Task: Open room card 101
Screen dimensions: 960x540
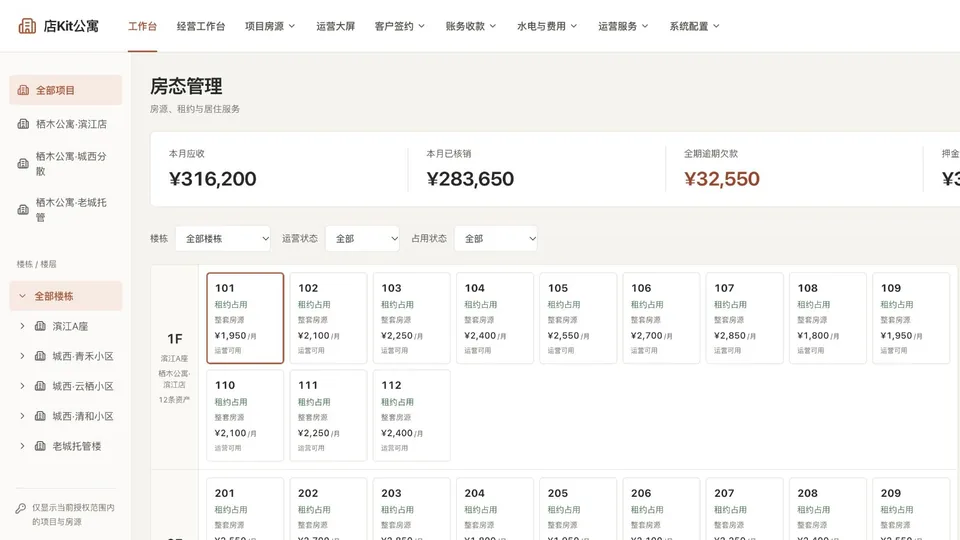Action: click(x=245, y=318)
